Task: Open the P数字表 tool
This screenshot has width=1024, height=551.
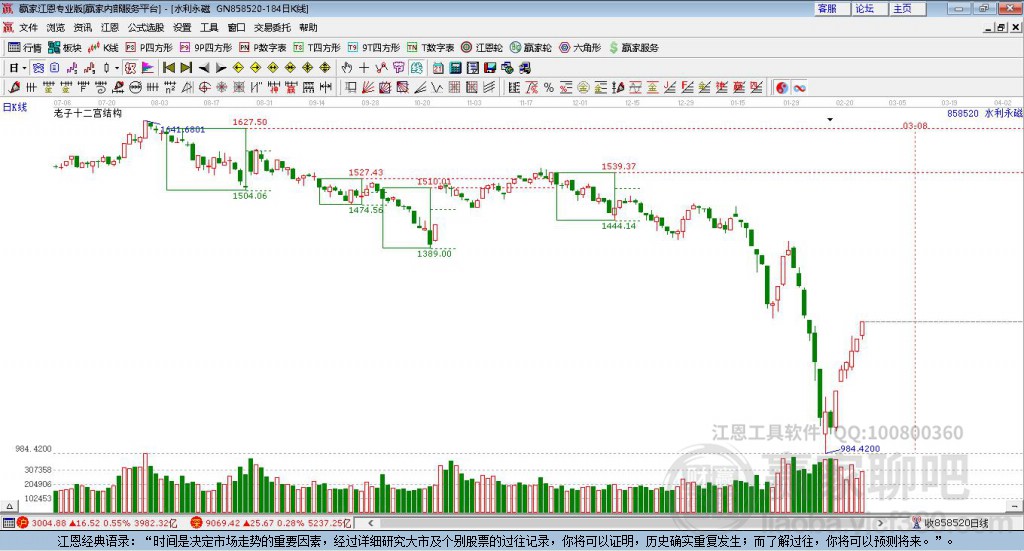Action: click(263, 48)
